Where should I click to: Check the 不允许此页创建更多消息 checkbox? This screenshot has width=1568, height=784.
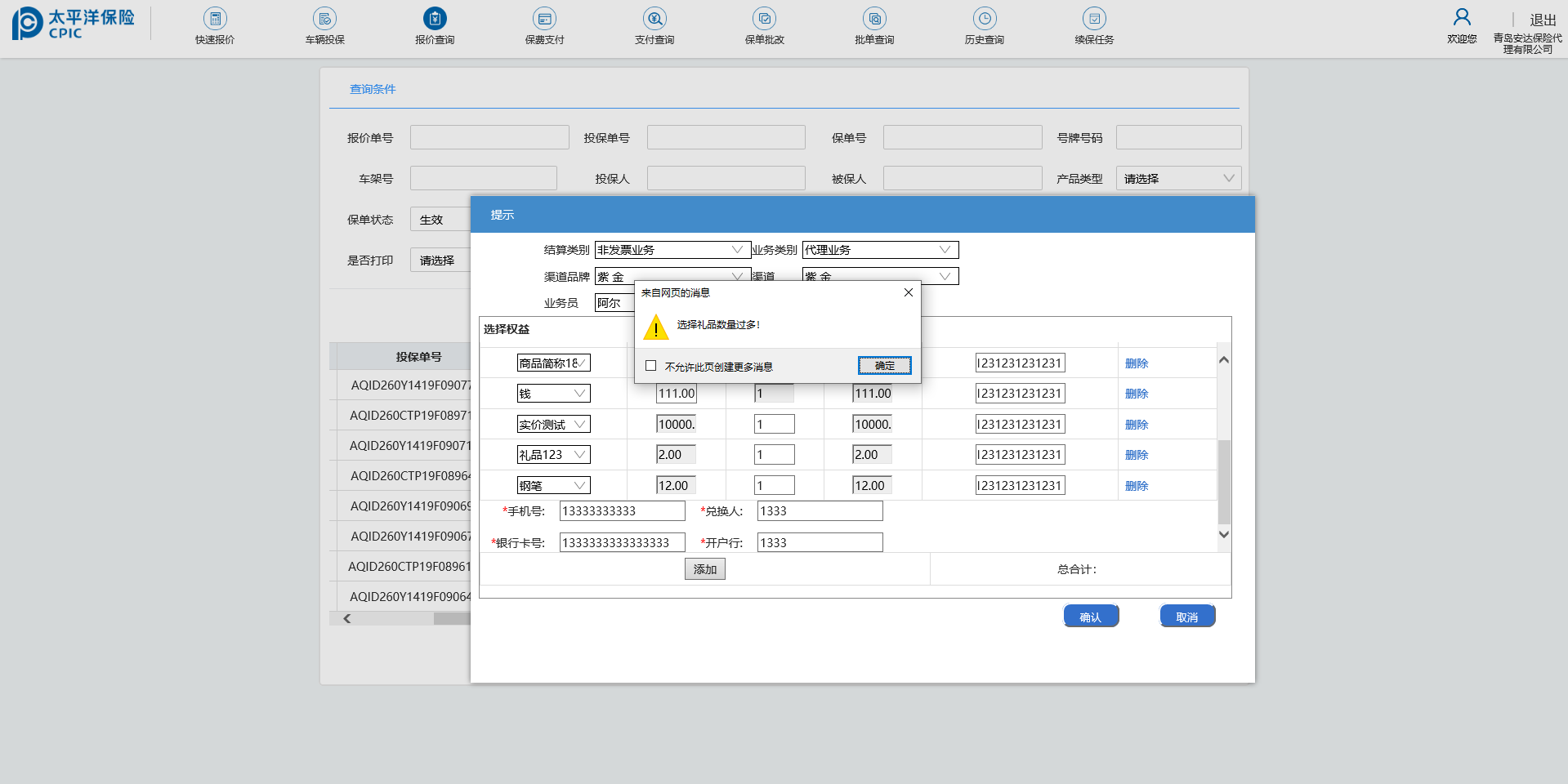click(x=651, y=366)
